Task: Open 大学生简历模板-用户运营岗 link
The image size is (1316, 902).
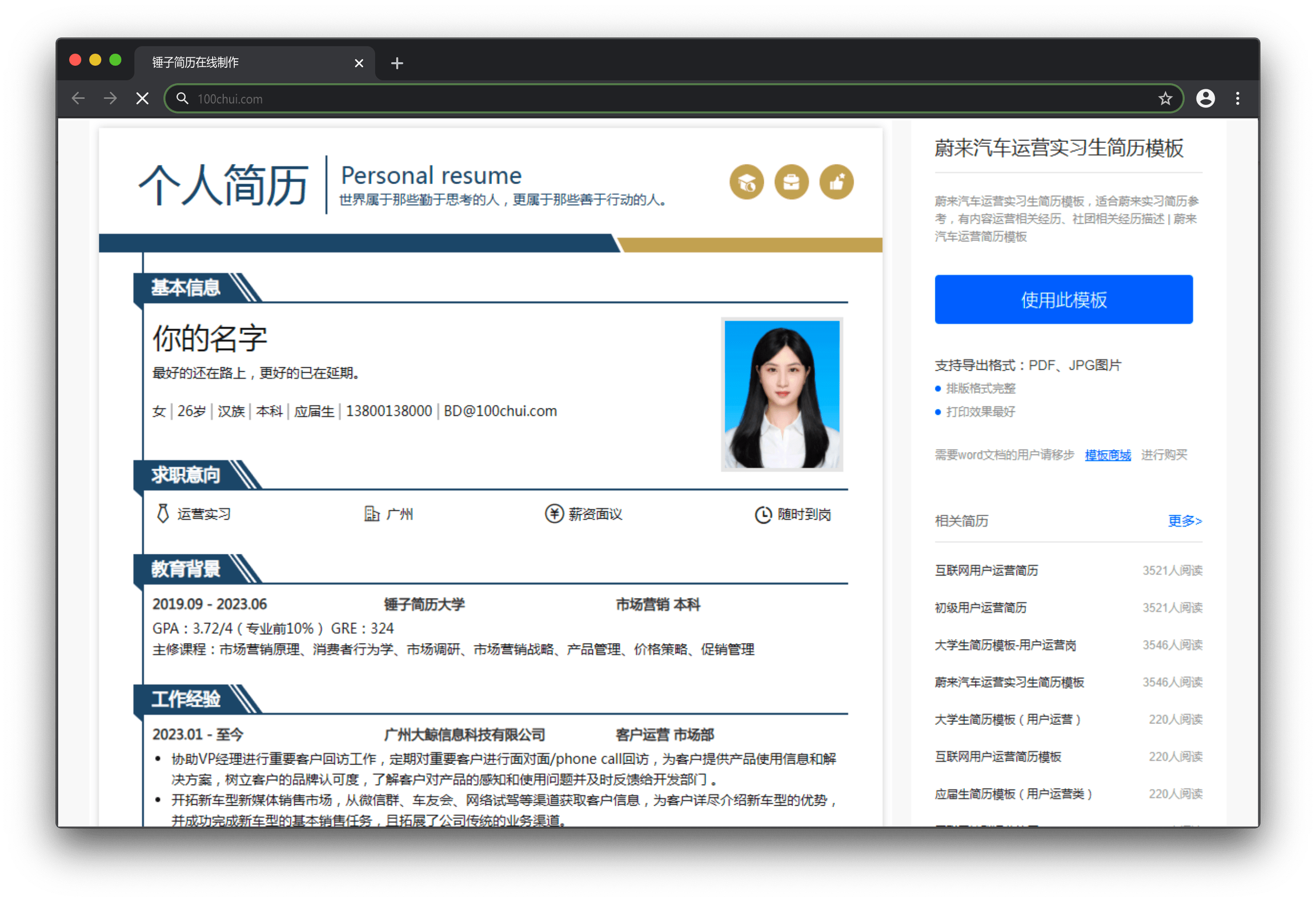Action: click(1005, 645)
